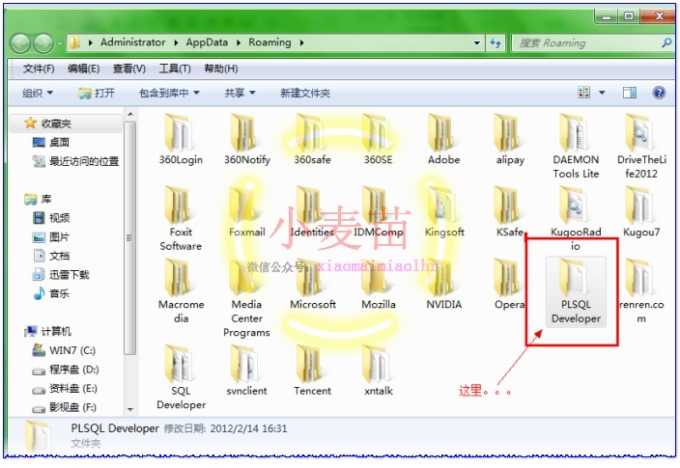Open the 360safe folder

click(x=312, y=140)
